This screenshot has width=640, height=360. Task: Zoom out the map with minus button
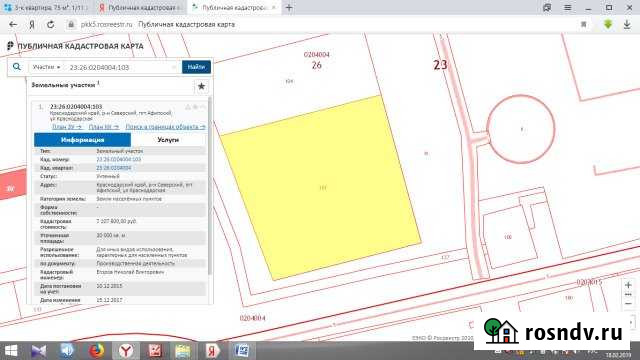[x=628, y=304]
